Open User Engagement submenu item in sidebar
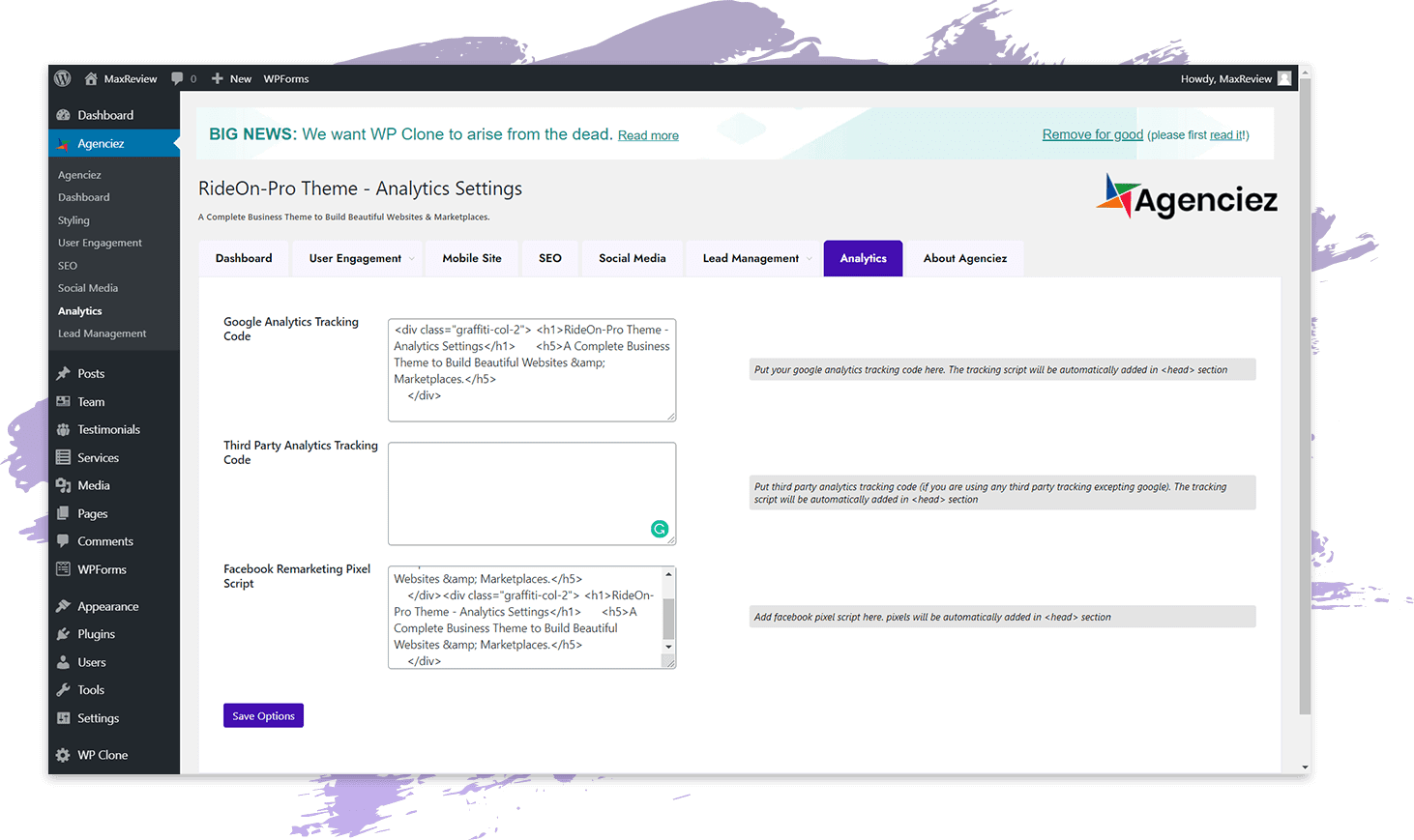Screen dimensions: 1414x840 [x=100, y=243]
